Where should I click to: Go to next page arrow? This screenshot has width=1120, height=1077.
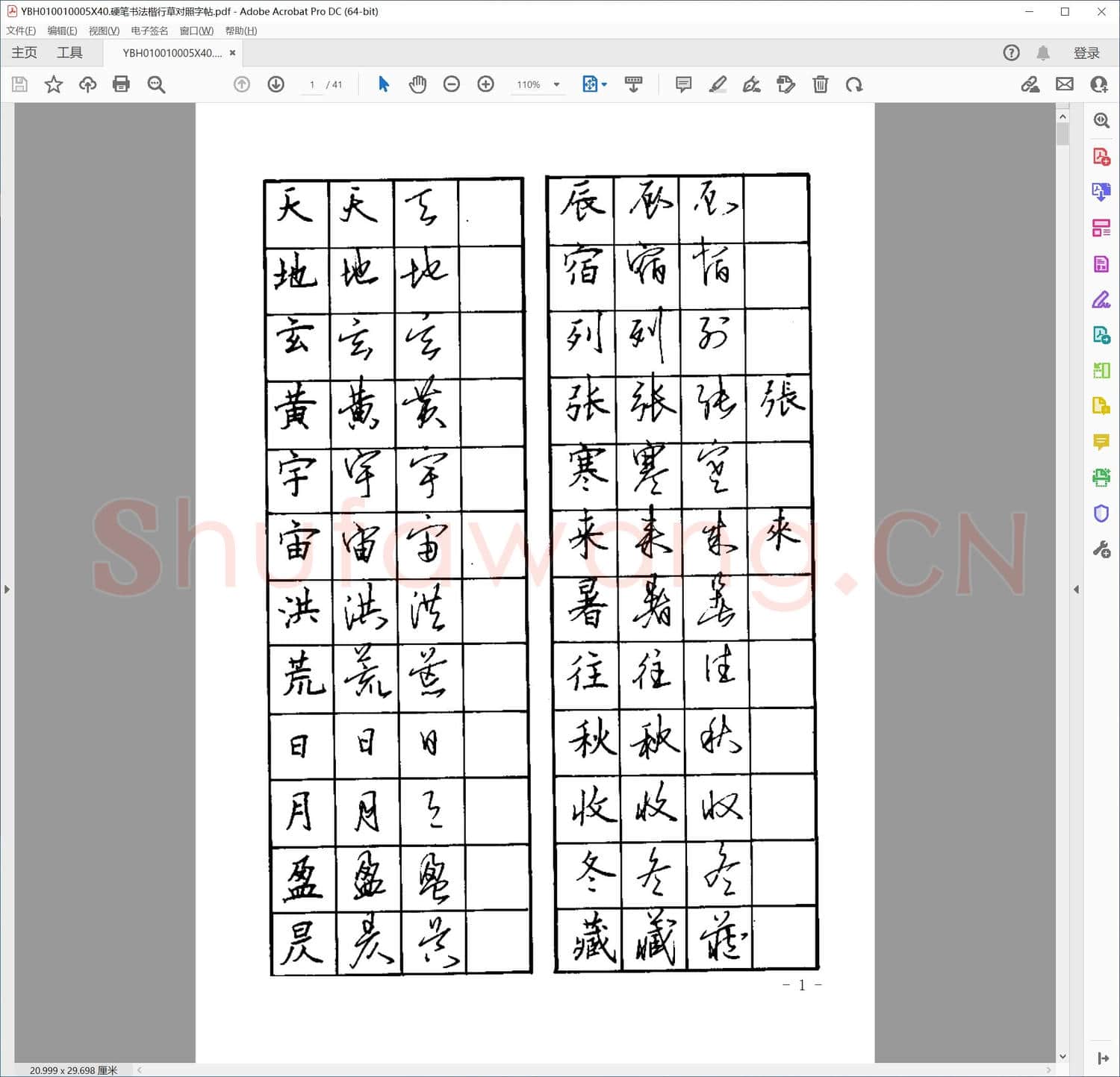(x=276, y=84)
